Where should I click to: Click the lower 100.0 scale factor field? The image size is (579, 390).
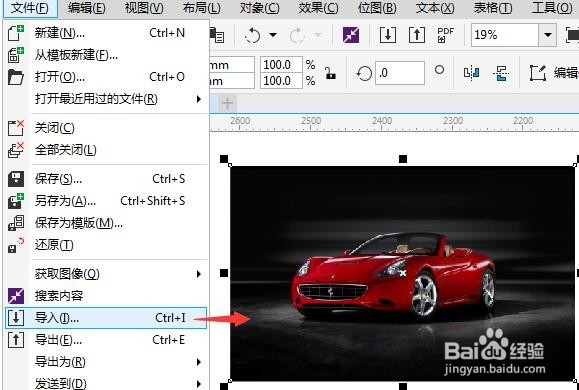tap(281, 81)
